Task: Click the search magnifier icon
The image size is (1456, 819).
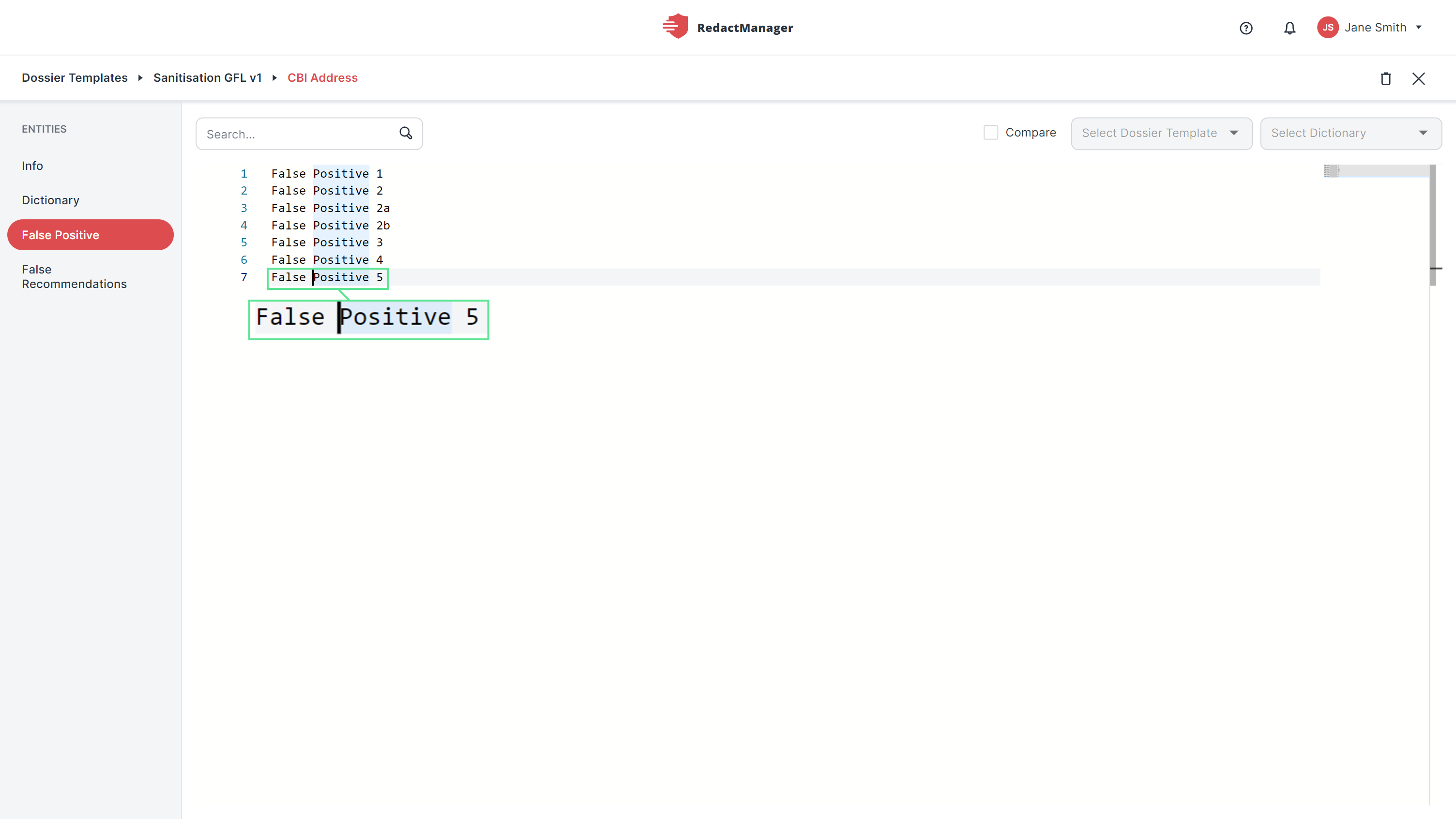Action: [x=406, y=133]
